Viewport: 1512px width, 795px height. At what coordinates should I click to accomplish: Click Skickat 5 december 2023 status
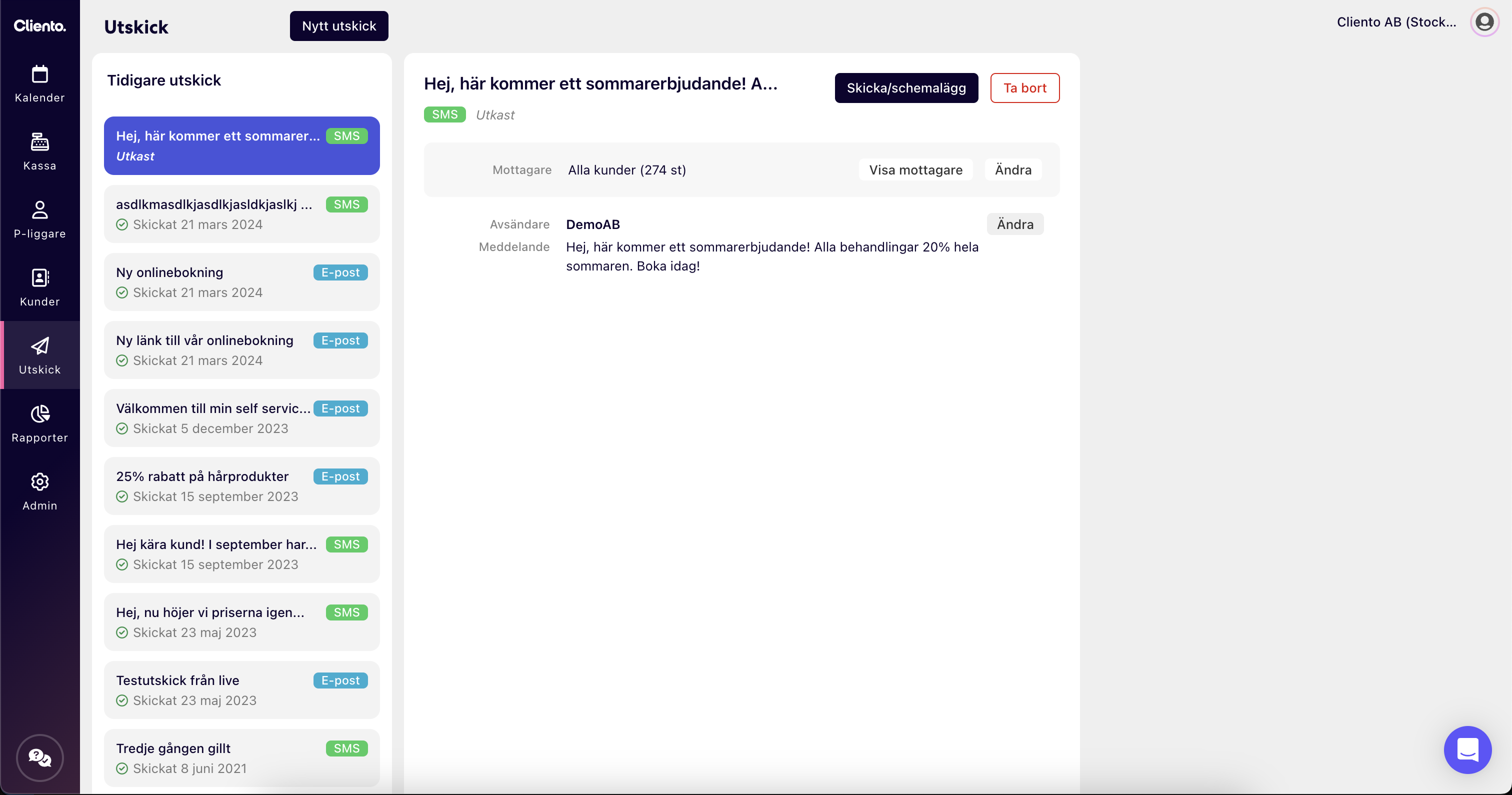click(x=210, y=428)
